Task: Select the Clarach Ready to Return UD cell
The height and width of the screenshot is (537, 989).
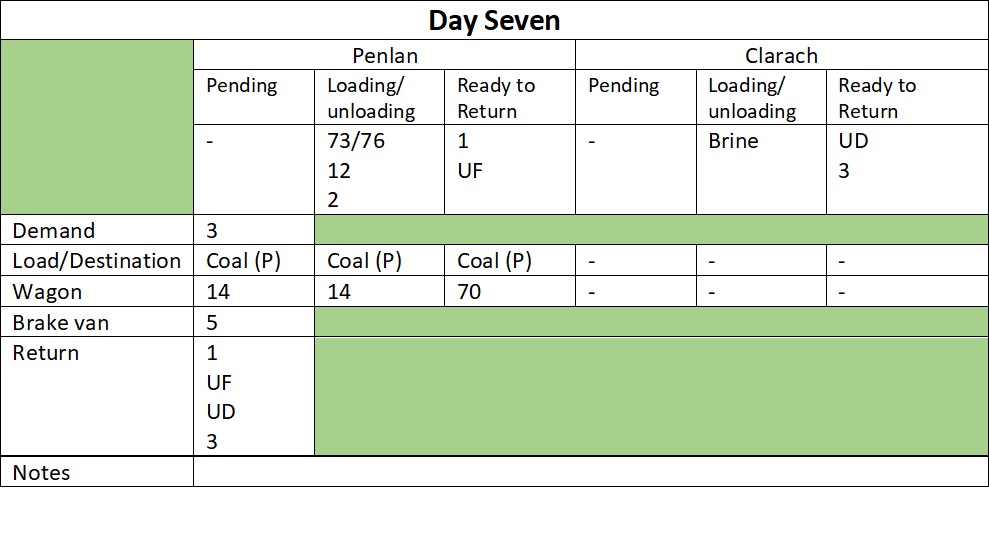Action: 907,169
